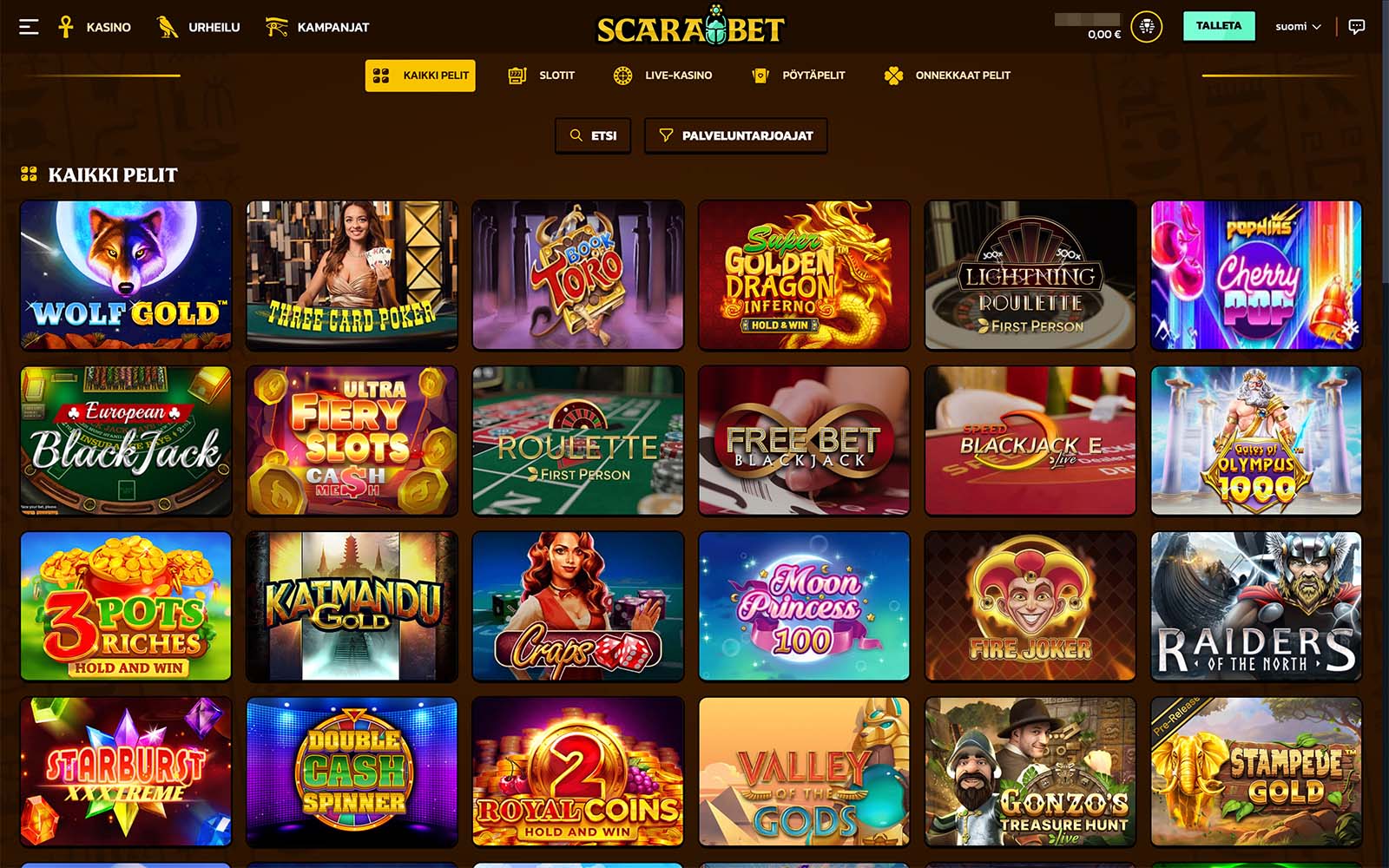This screenshot has height=868, width=1389.
Task: Open the live chat icon
Action: point(1357,27)
